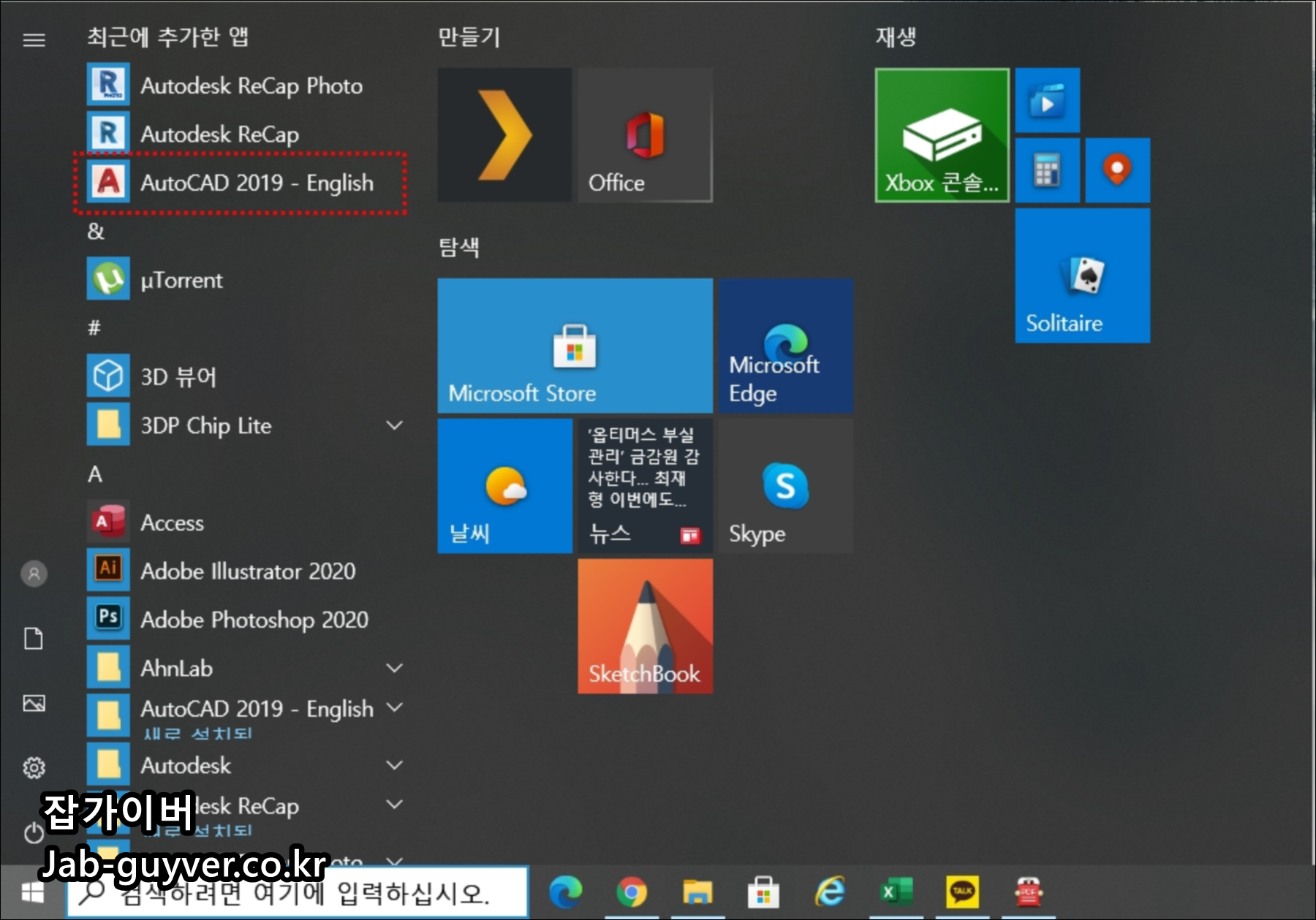Image resolution: width=1316 pixels, height=920 pixels.
Task: Open the Microsoft Store tile
Action: coord(575,345)
